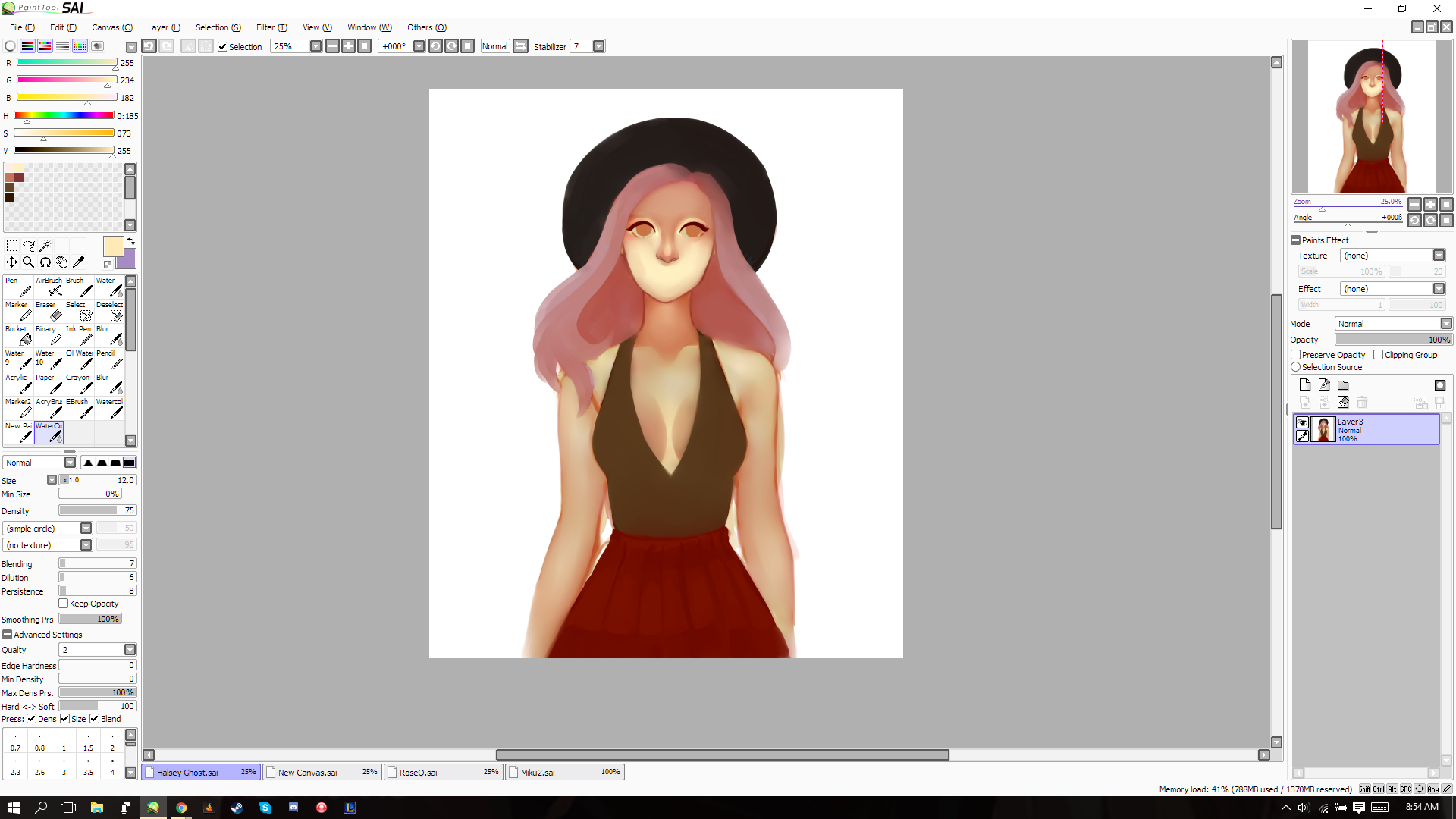Create a new normal layer
The width and height of the screenshot is (1456, 819).
pyautogui.click(x=1305, y=385)
